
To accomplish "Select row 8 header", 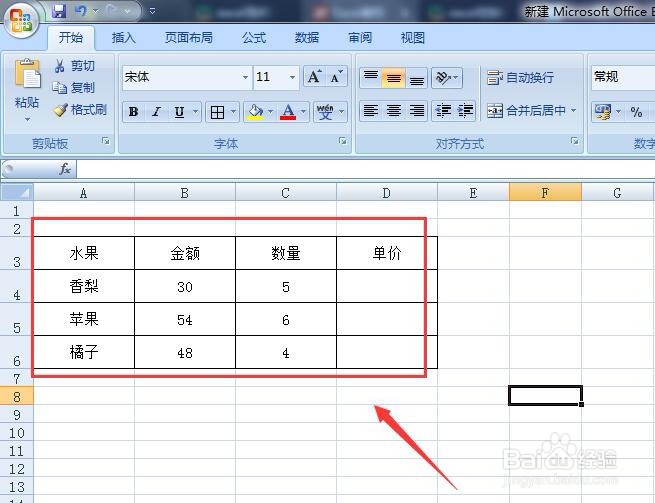I will (x=17, y=396).
